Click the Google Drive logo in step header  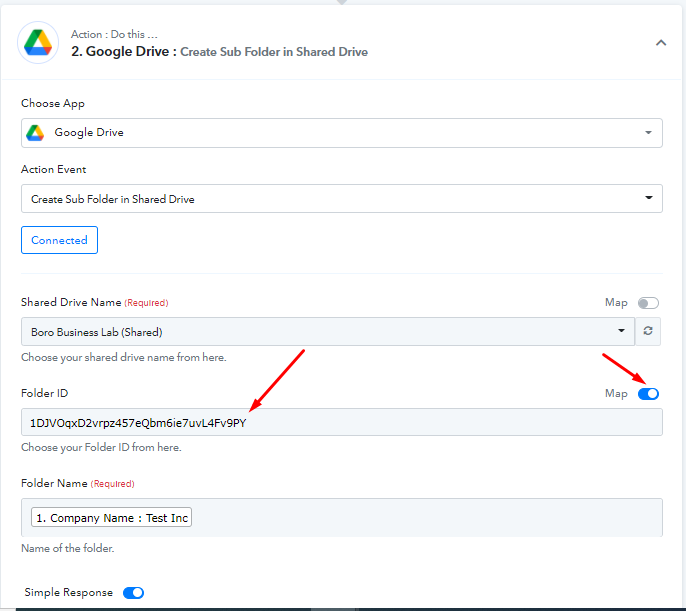38,42
